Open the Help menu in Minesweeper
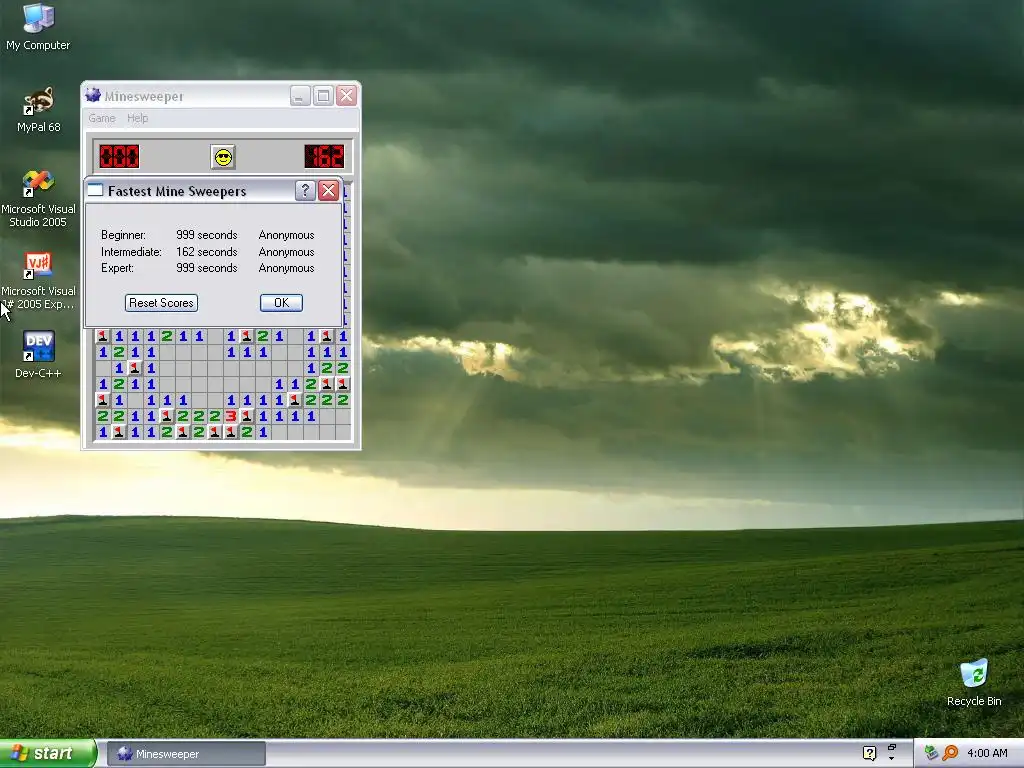 [x=137, y=118]
